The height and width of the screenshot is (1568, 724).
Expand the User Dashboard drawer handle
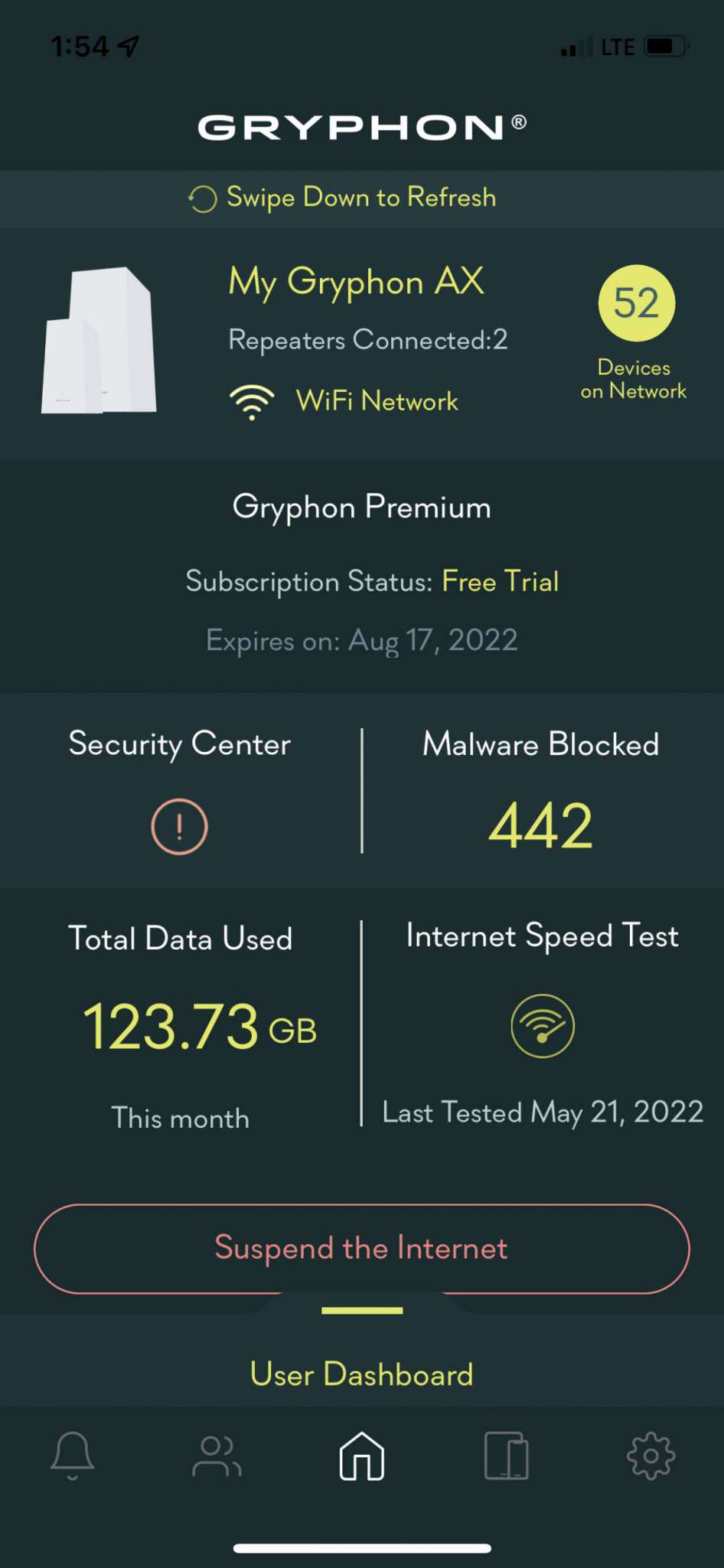click(361, 1309)
